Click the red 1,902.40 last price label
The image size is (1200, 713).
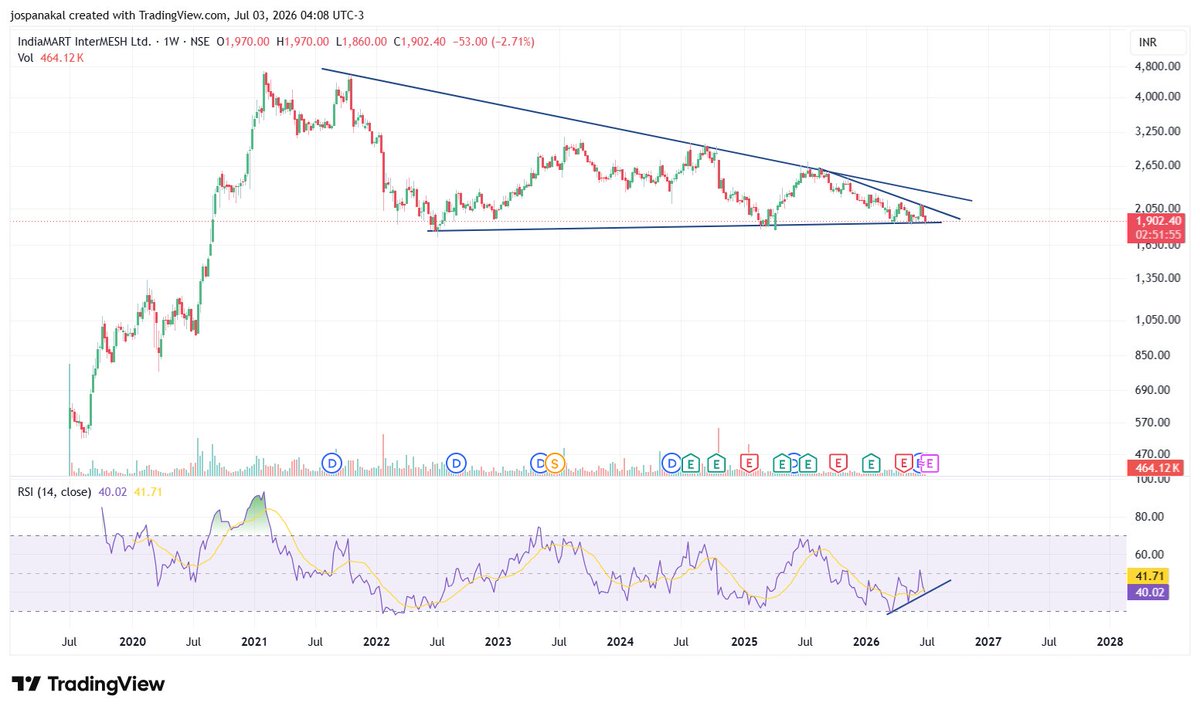[1156, 220]
